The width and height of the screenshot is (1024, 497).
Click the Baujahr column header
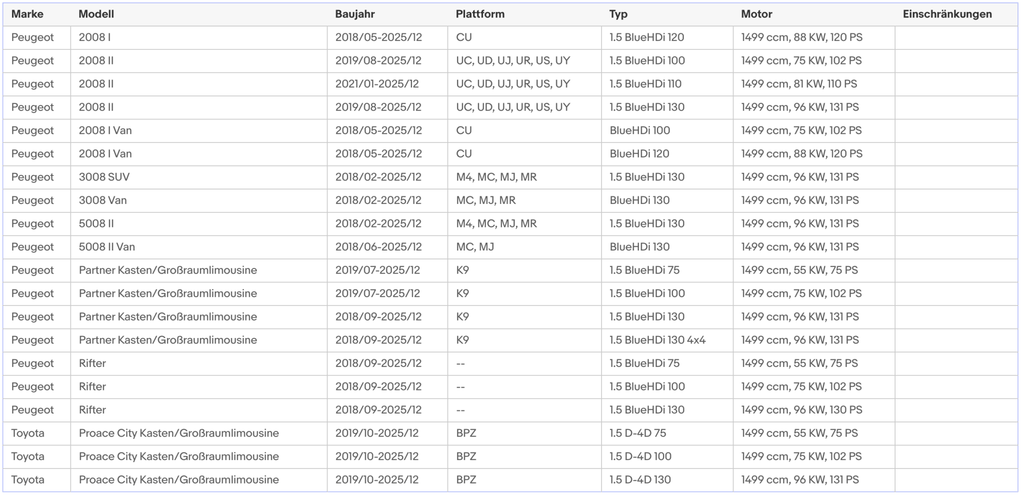tap(388, 14)
